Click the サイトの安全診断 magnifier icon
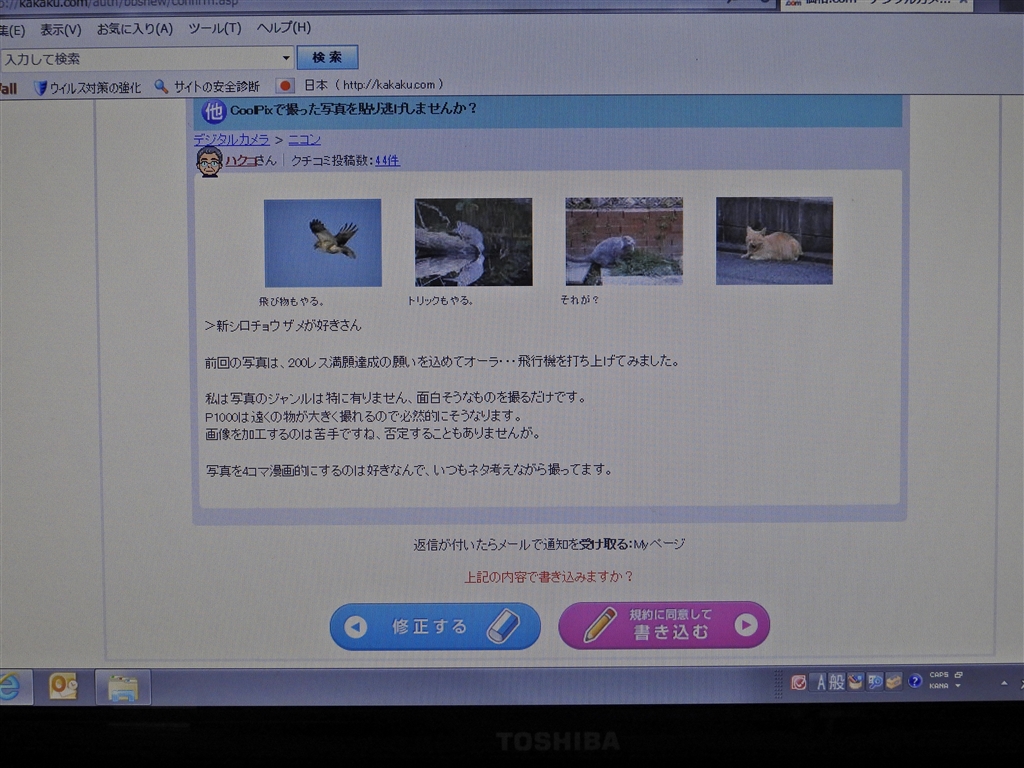Image resolution: width=1024 pixels, height=768 pixels. (x=161, y=86)
